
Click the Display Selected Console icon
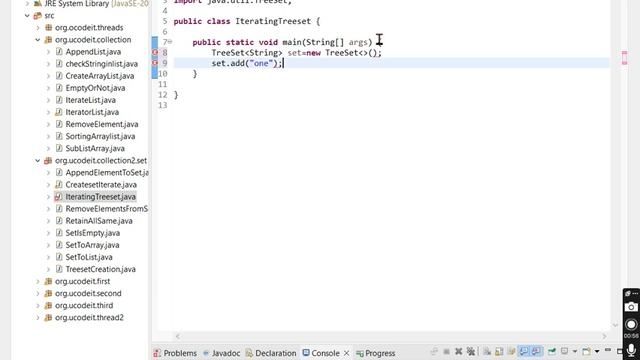(564, 351)
